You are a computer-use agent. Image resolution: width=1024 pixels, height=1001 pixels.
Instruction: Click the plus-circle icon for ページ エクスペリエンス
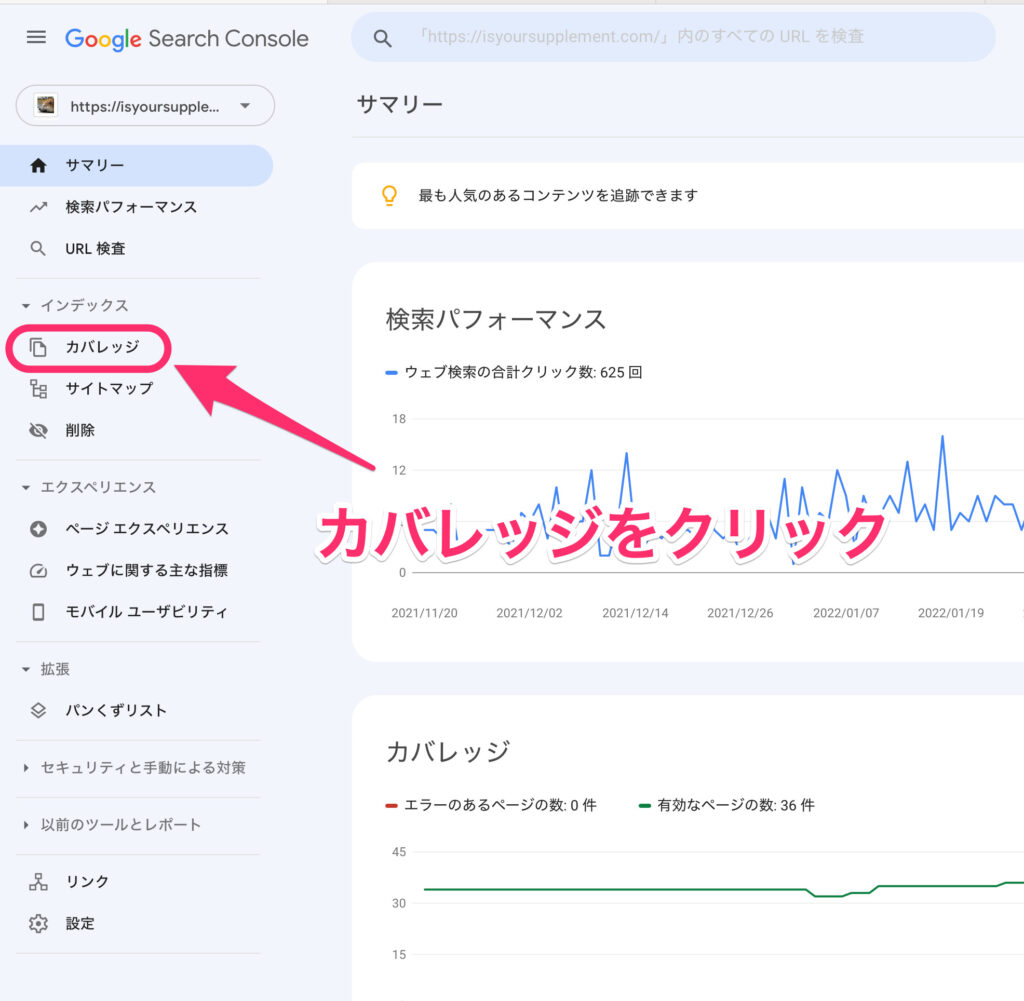(39, 529)
